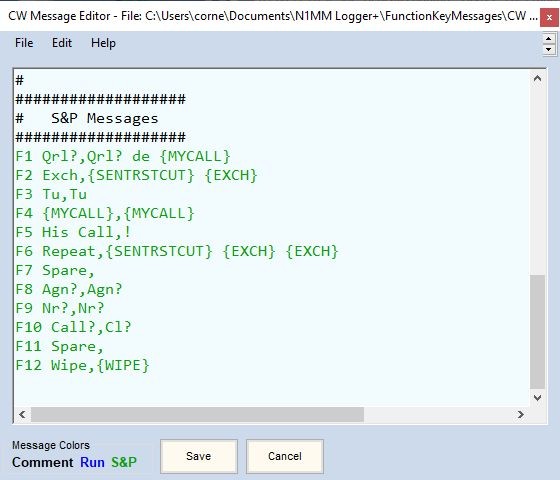Click the Save button
This screenshot has height=480, width=560.
[199, 456]
